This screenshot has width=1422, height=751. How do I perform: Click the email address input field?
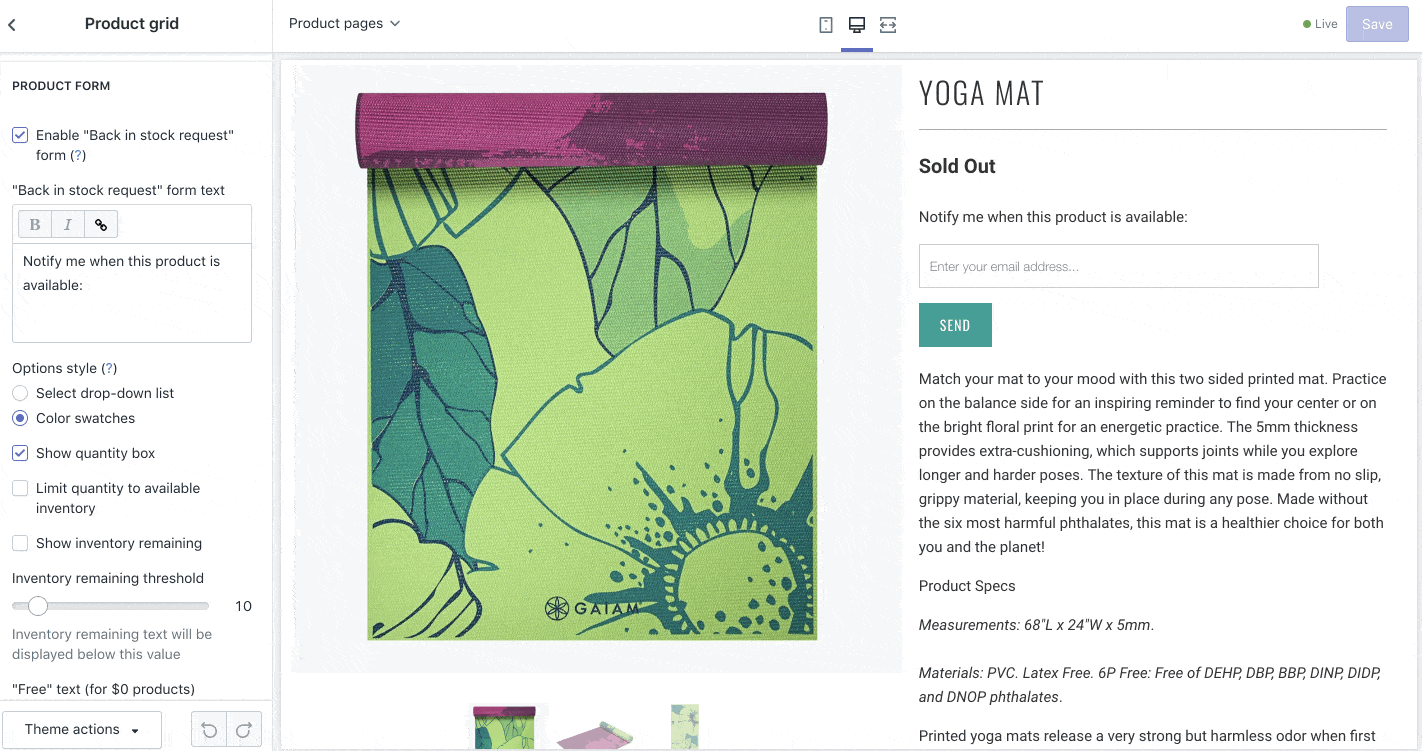(1118, 266)
